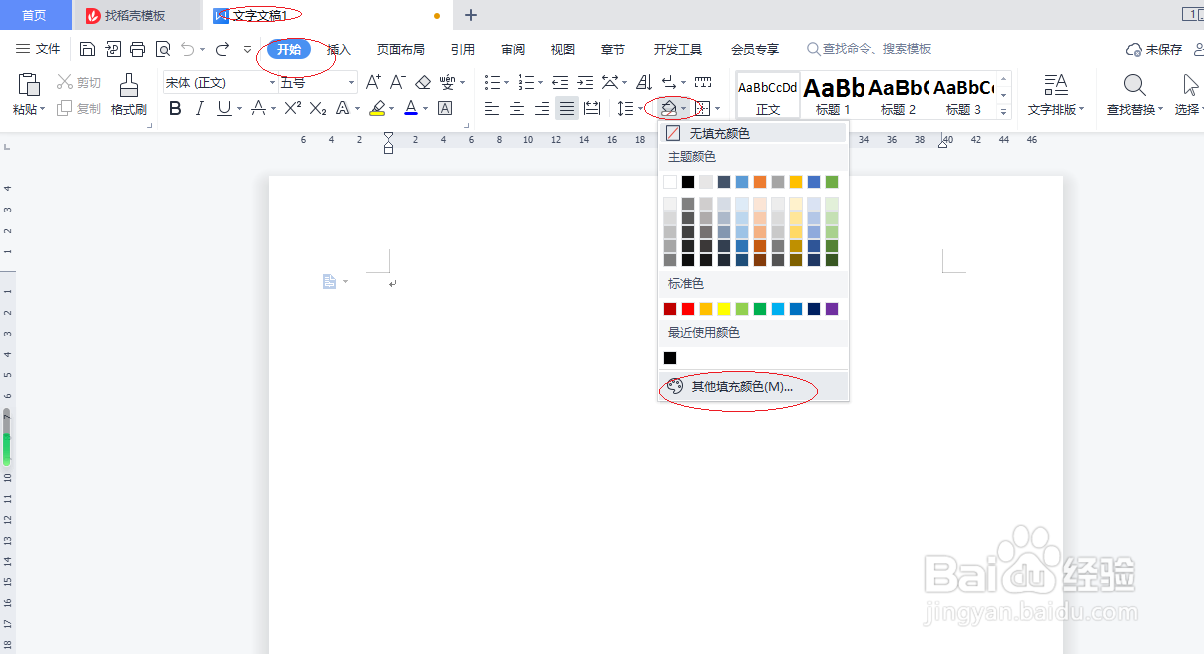The height and width of the screenshot is (654, 1204).
Task: Toggle underline on selected text
Action: [224, 108]
